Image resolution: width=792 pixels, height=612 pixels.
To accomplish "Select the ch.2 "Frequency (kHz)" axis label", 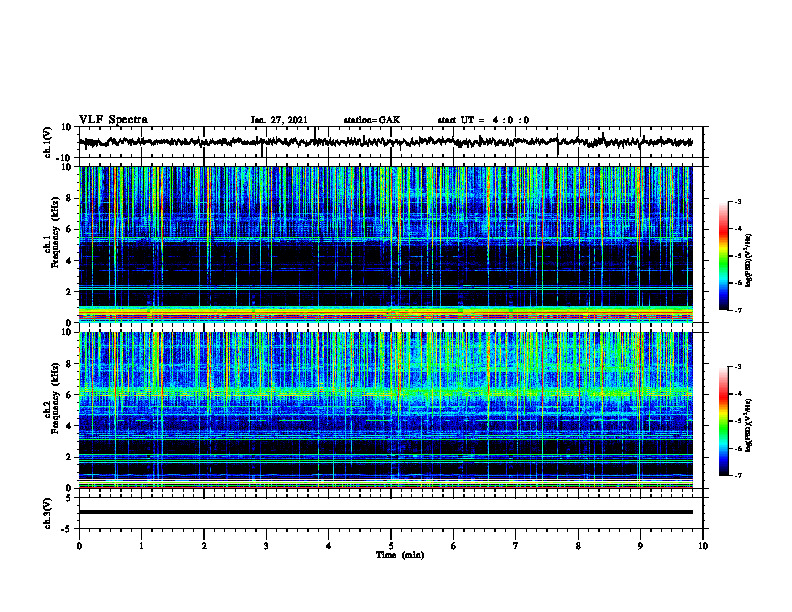I will [x=55, y=398].
